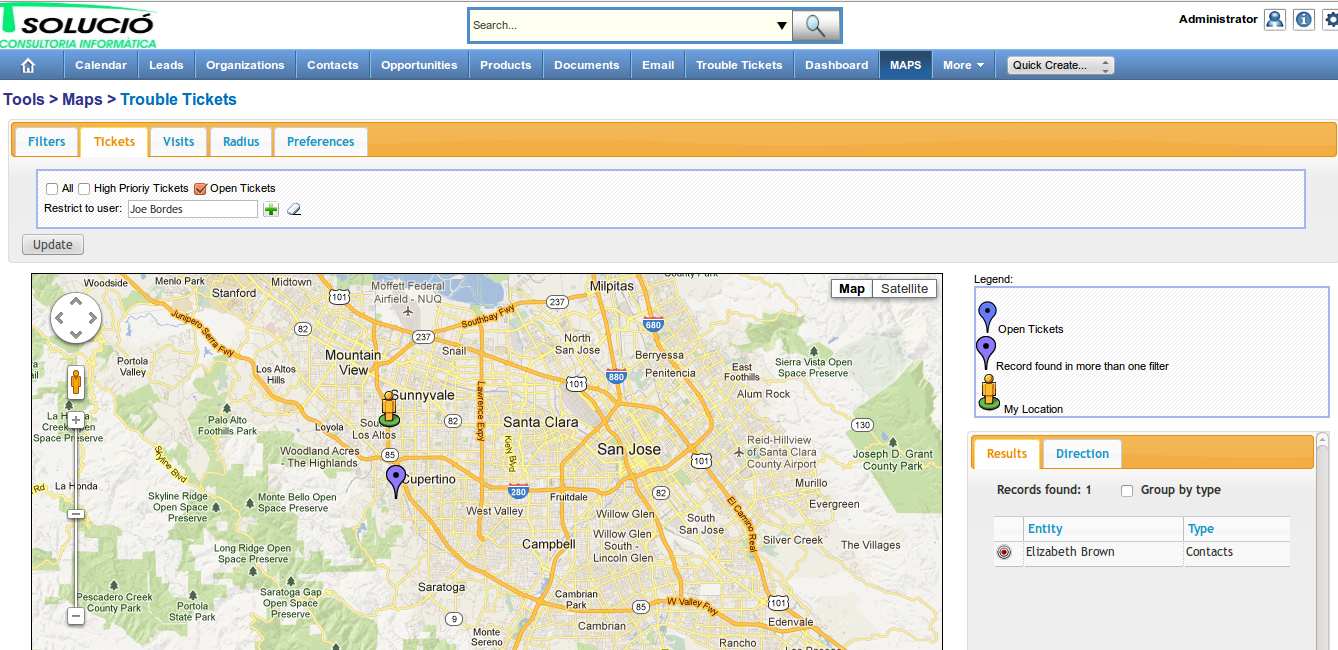
Task: Switch to the Radius tab
Action: click(x=241, y=142)
